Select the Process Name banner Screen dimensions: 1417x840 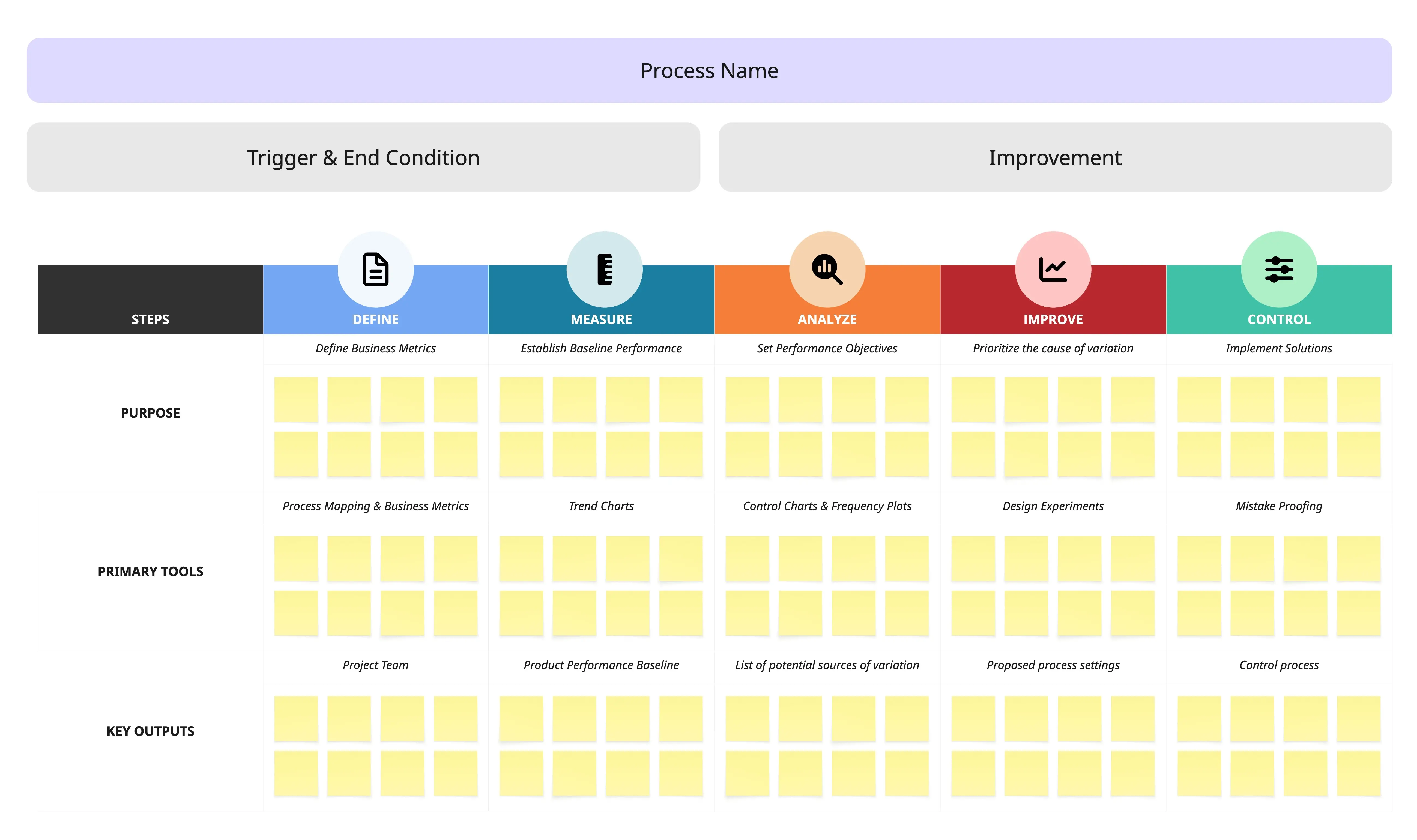(x=709, y=71)
